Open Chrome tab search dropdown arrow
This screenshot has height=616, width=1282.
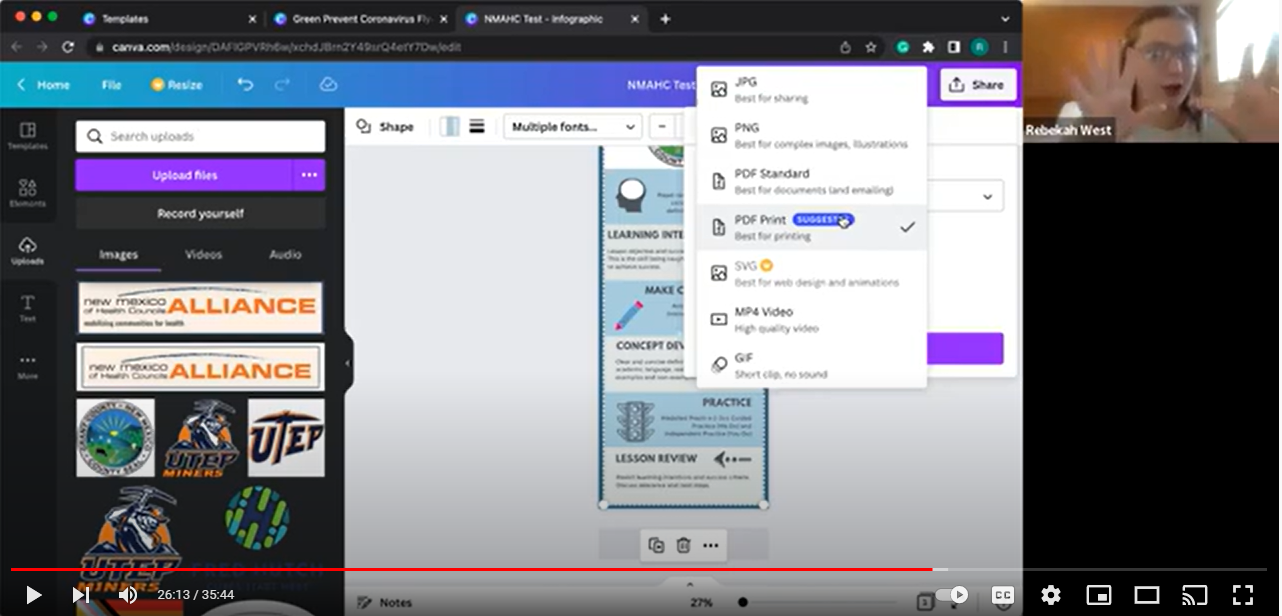pos(1005,19)
